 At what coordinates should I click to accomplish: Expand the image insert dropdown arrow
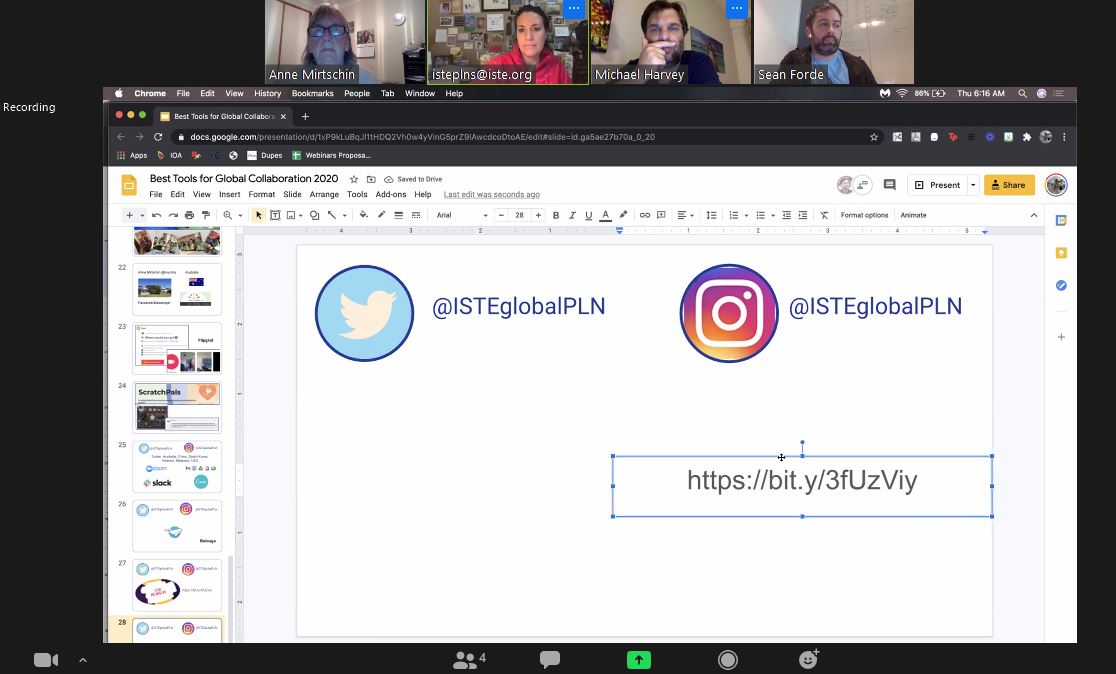[300, 215]
